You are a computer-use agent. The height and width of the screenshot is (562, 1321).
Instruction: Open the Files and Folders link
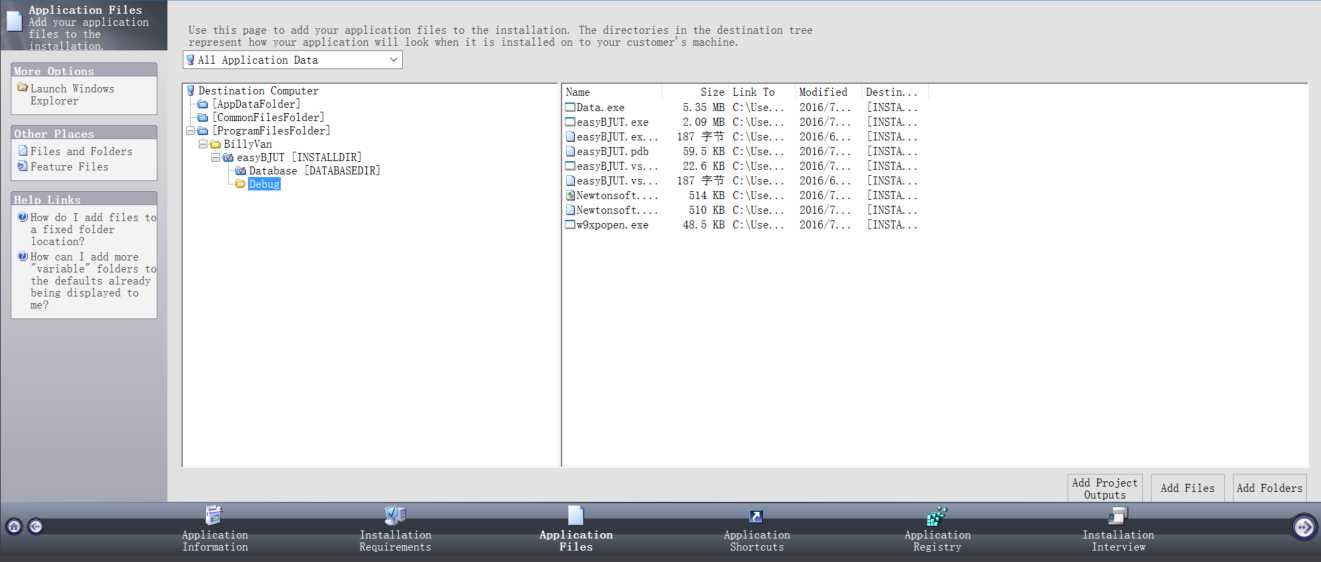pyautogui.click(x=81, y=152)
